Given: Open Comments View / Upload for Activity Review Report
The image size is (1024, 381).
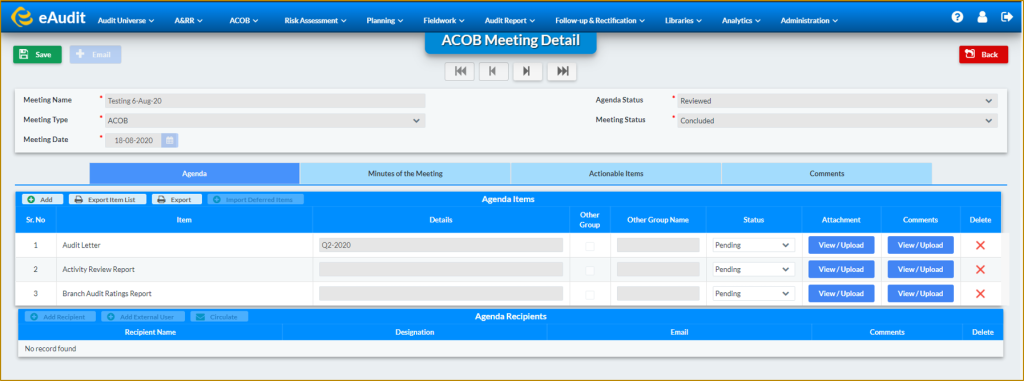Looking at the screenshot, I should click(920, 269).
